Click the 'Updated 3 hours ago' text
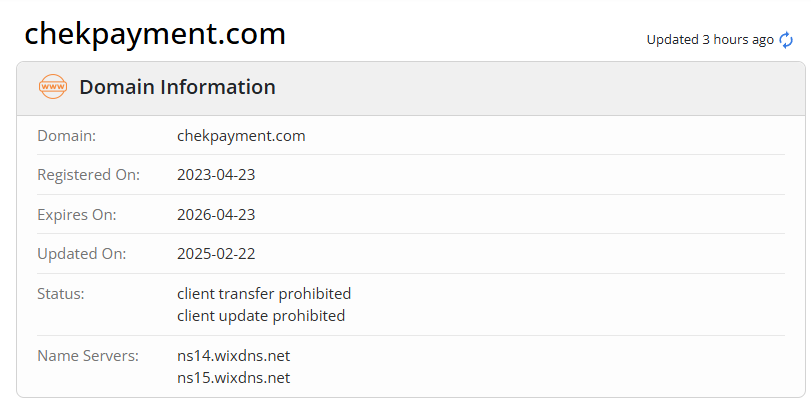Screen dimensions: 811x404 click(x=710, y=40)
